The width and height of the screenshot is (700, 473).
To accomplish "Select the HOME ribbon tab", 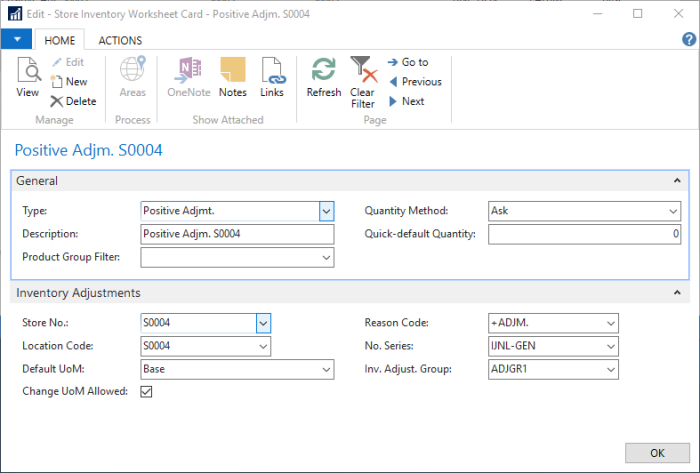I will pyautogui.click(x=60, y=40).
